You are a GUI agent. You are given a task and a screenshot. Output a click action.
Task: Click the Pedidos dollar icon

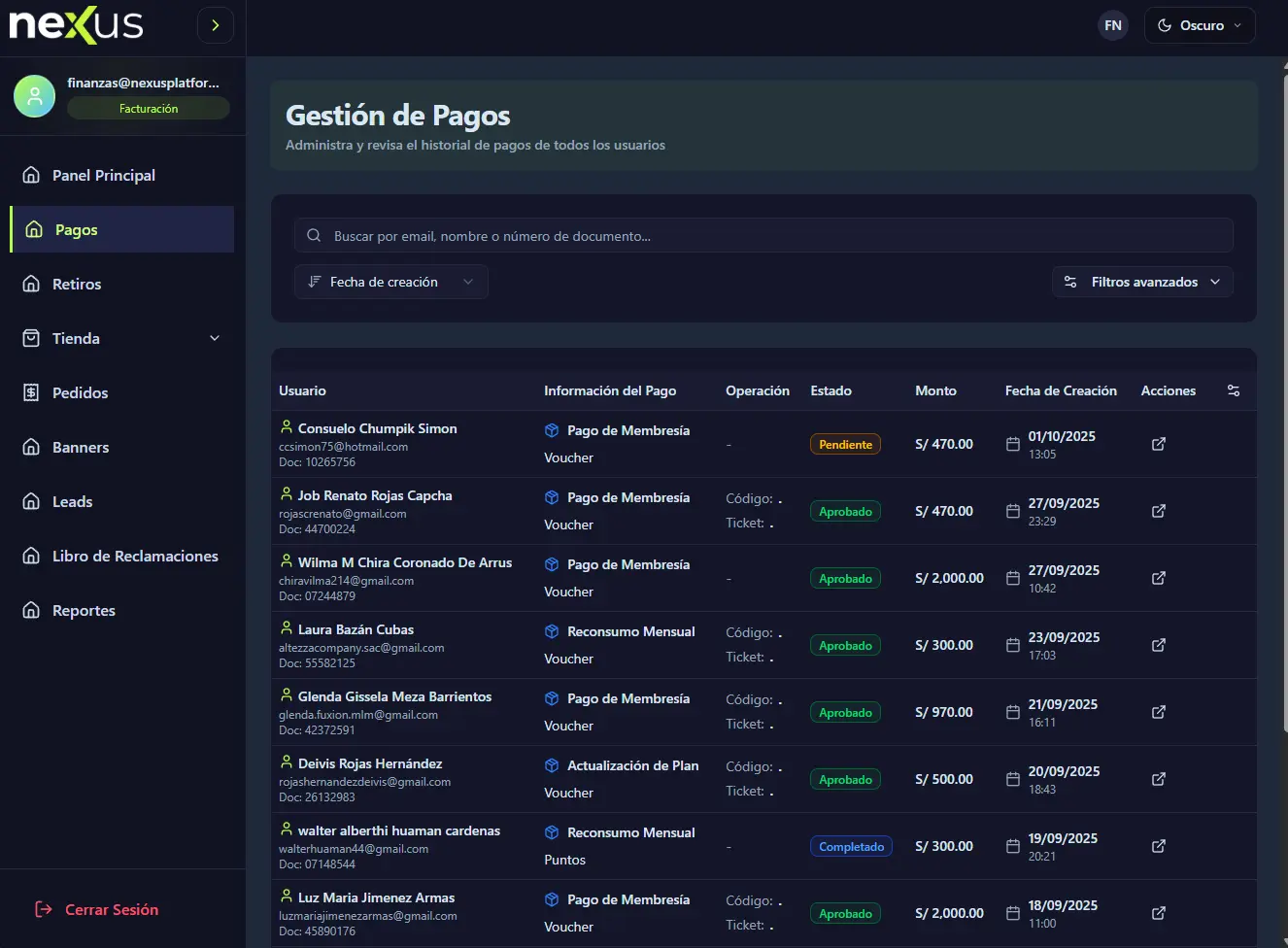pos(33,392)
